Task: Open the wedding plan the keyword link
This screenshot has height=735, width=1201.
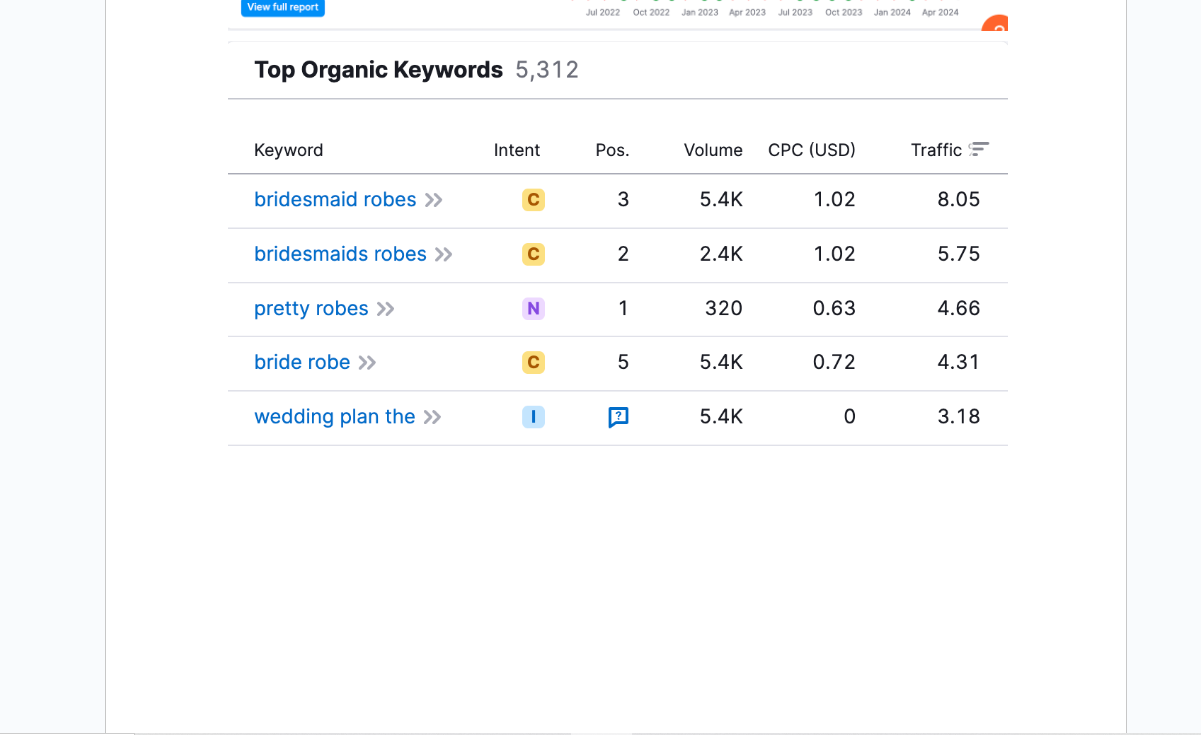Action: [334, 416]
